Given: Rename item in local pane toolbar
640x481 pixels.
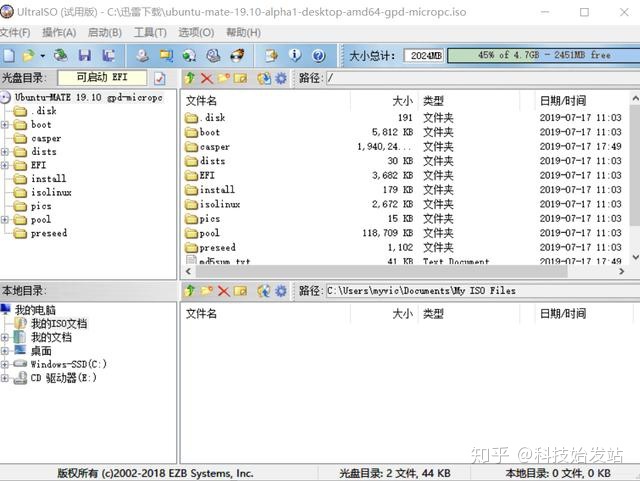Looking at the screenshot, I should coord(240,291).
